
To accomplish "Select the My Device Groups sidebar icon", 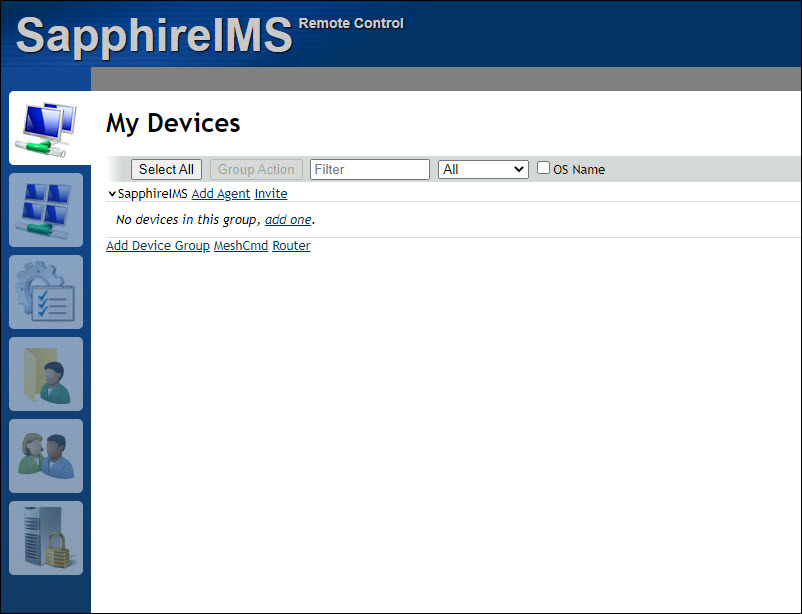I will (x=45, y=210).
